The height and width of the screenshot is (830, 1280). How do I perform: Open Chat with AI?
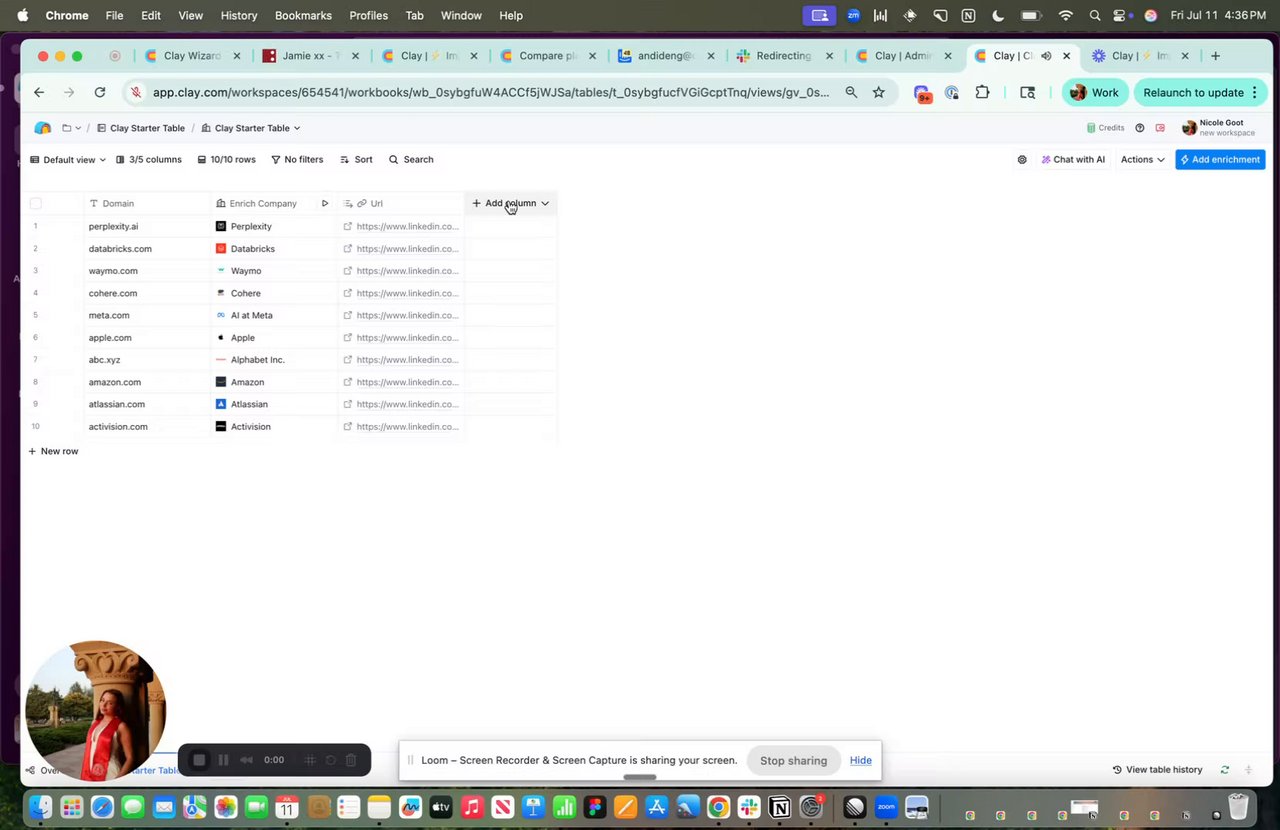pyautogui.click(x=1073, y=160)
